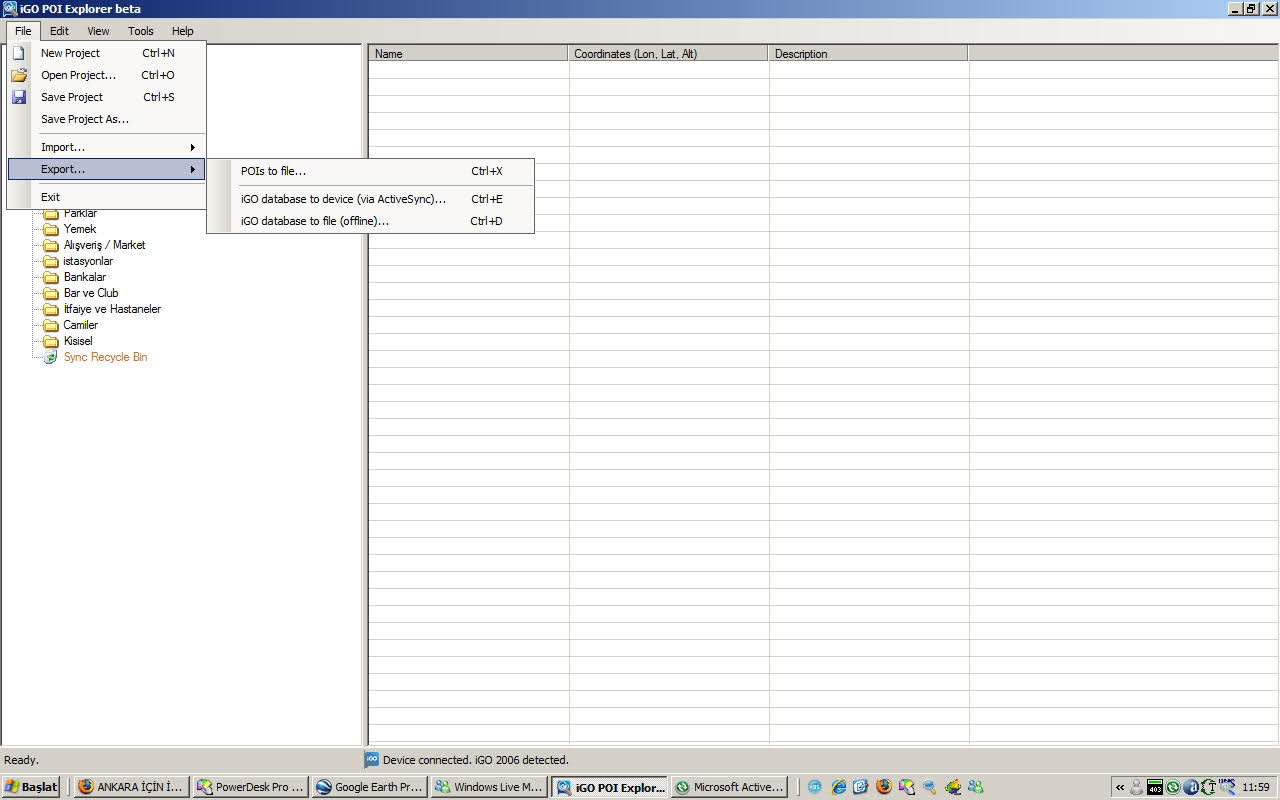Select the İtfaiye ve Hastaneler folder
The height and width of the screenshot is (800, 1280).
click(112, 309)
